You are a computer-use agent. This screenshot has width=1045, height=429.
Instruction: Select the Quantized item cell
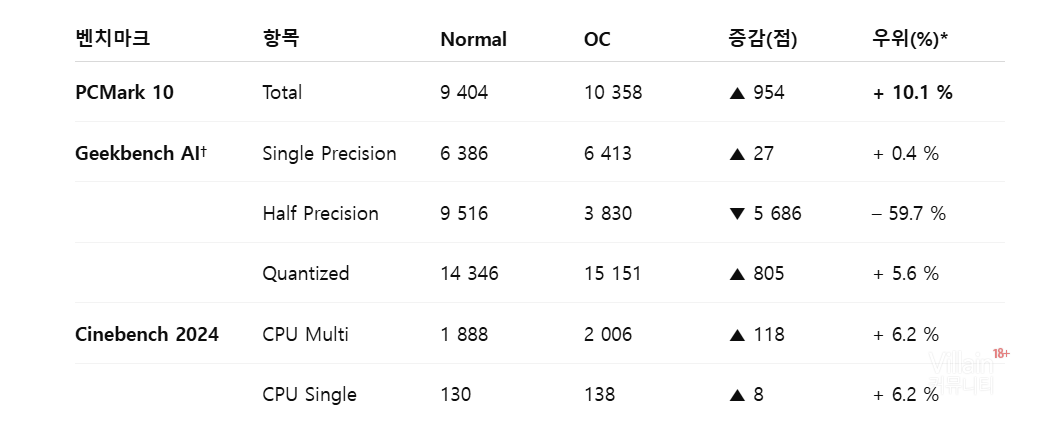coord(305,274)
